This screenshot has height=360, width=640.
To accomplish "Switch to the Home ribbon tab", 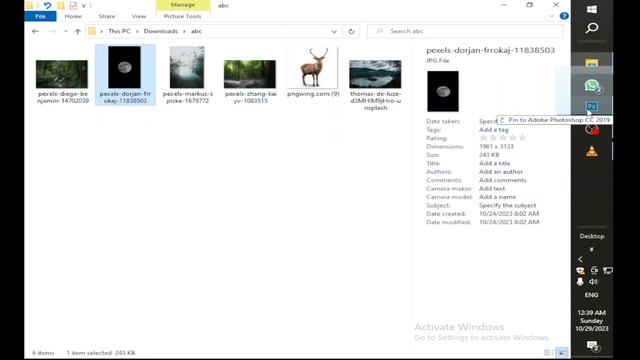I will tap(73, 16).
